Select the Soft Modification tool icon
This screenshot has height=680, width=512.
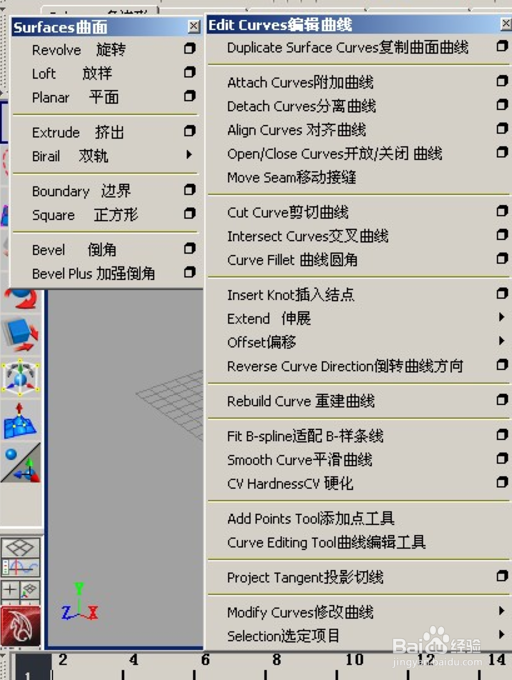click(x=20, y=421)
